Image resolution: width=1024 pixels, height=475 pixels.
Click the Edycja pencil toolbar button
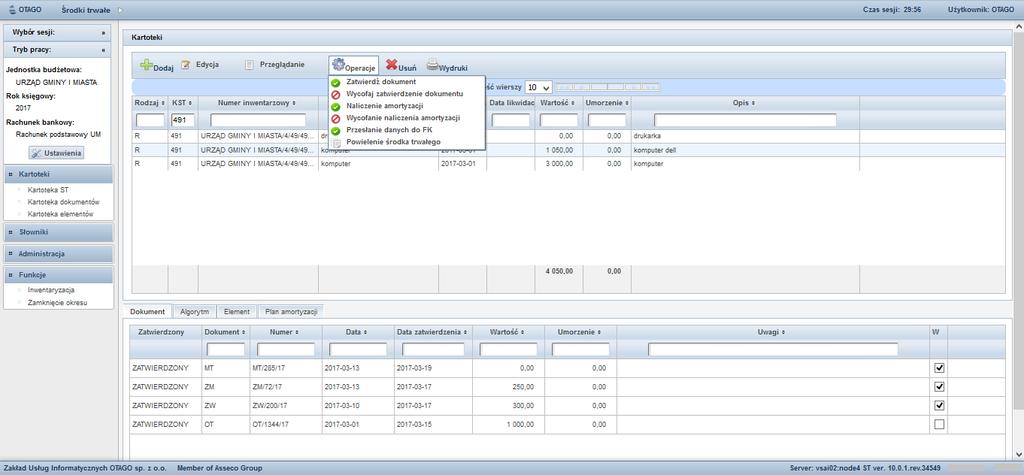(200, 65)
